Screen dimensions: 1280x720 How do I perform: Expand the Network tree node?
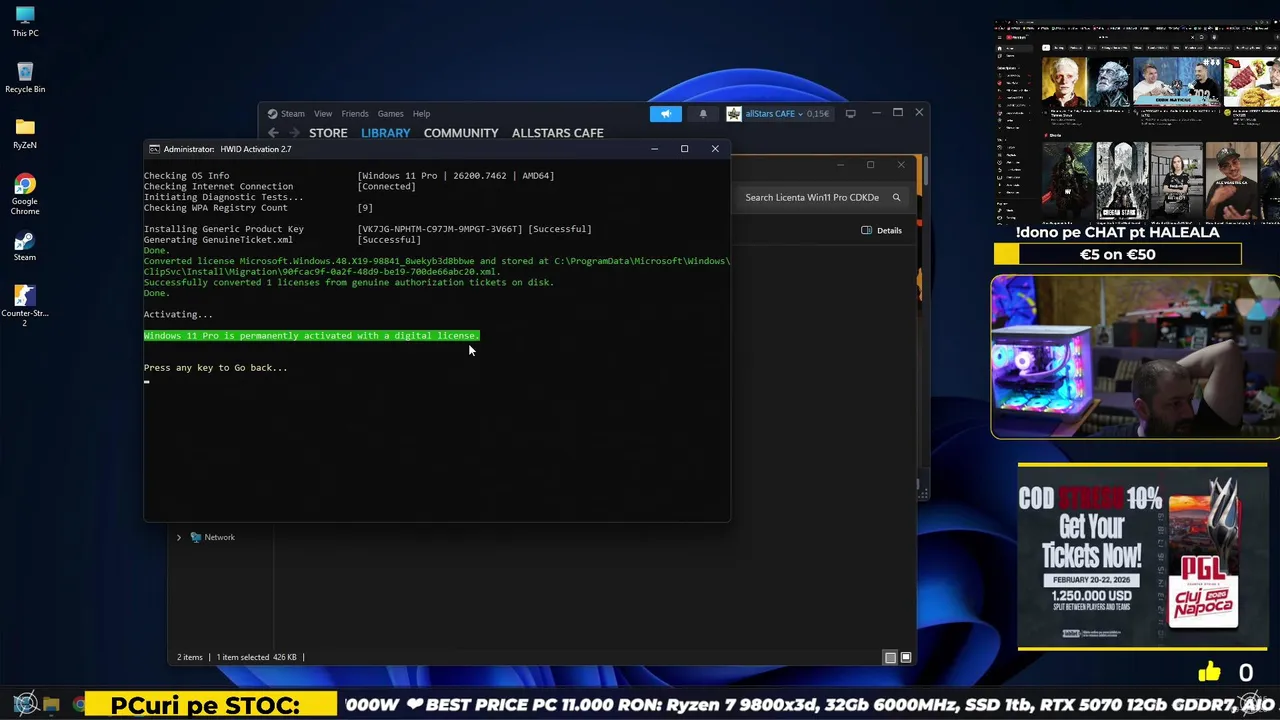pyautogui.click(x=179, y=537)
